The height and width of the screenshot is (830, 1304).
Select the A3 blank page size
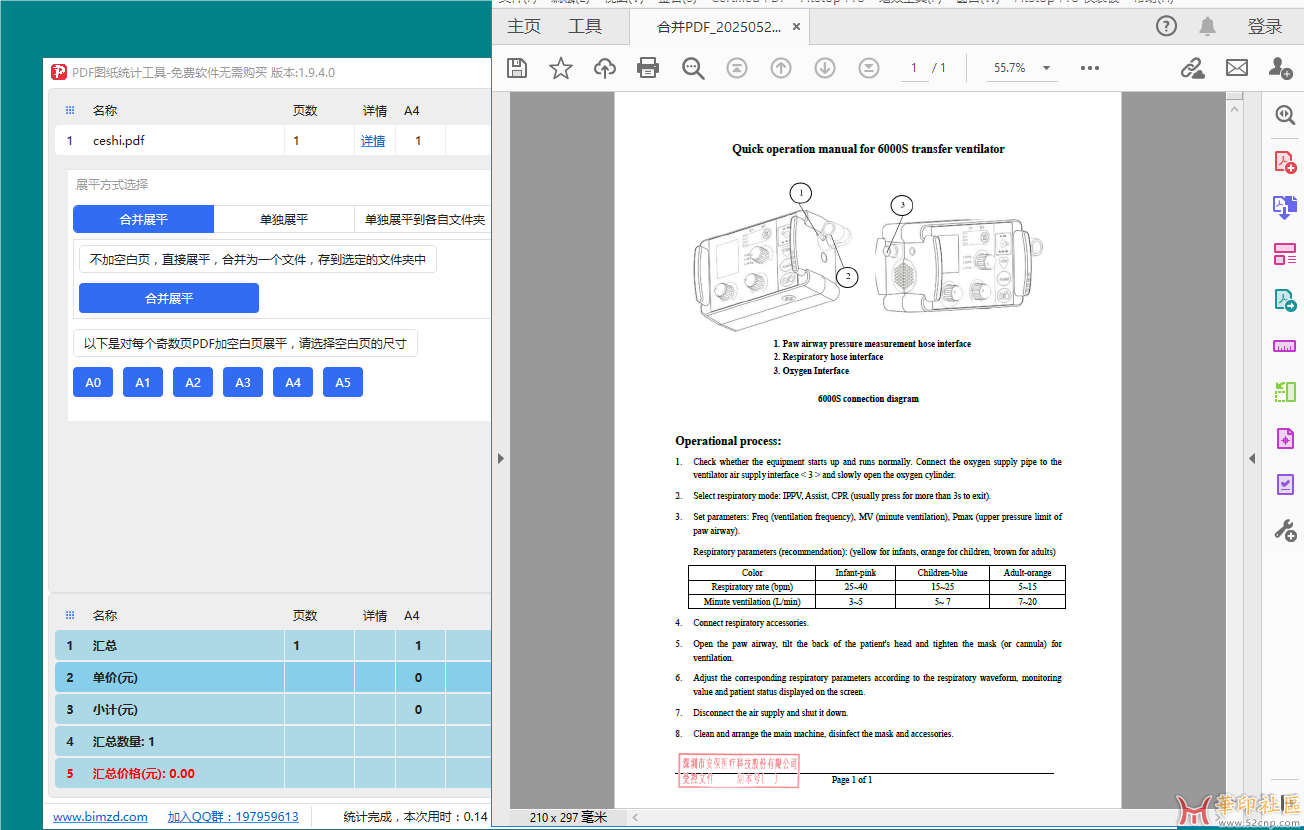click(x=243, y=382)
